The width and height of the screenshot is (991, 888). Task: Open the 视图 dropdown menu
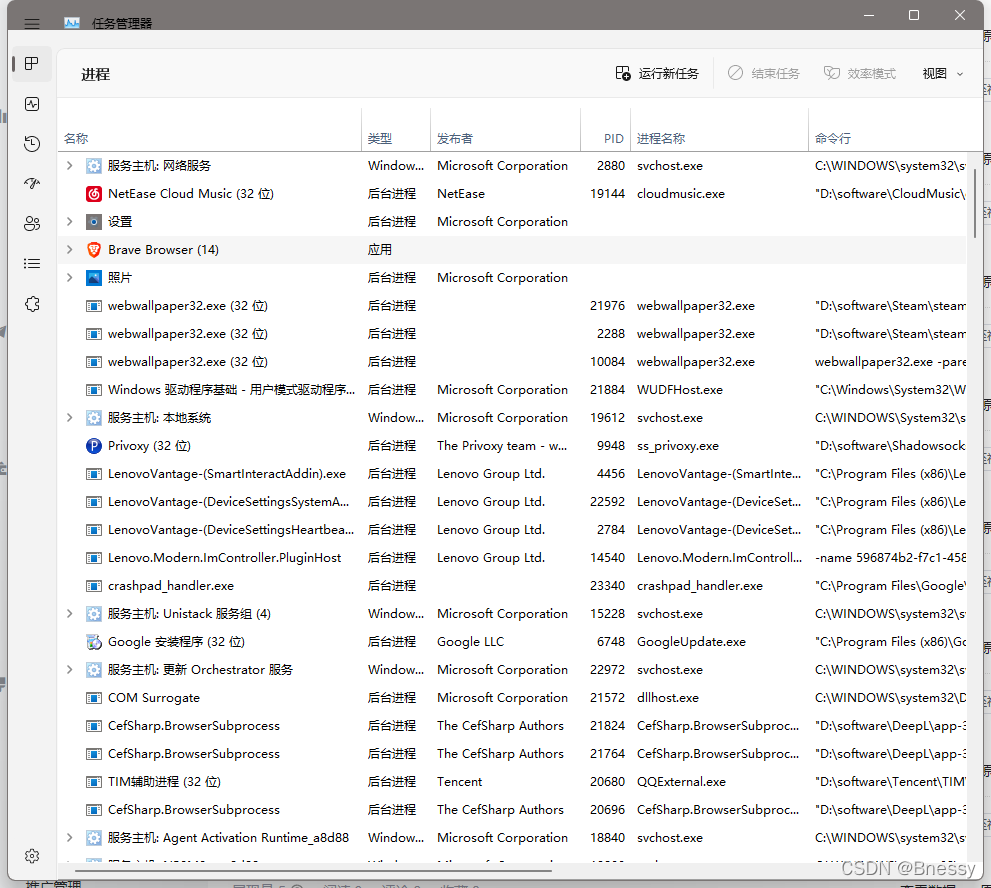pyautogui.click(x=942, y=74)
